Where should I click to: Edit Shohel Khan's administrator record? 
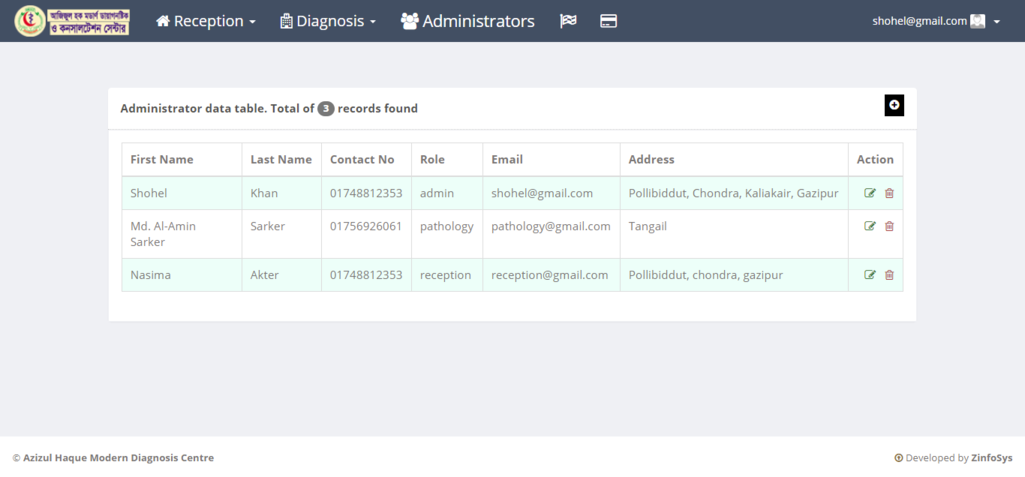point(870,193)
